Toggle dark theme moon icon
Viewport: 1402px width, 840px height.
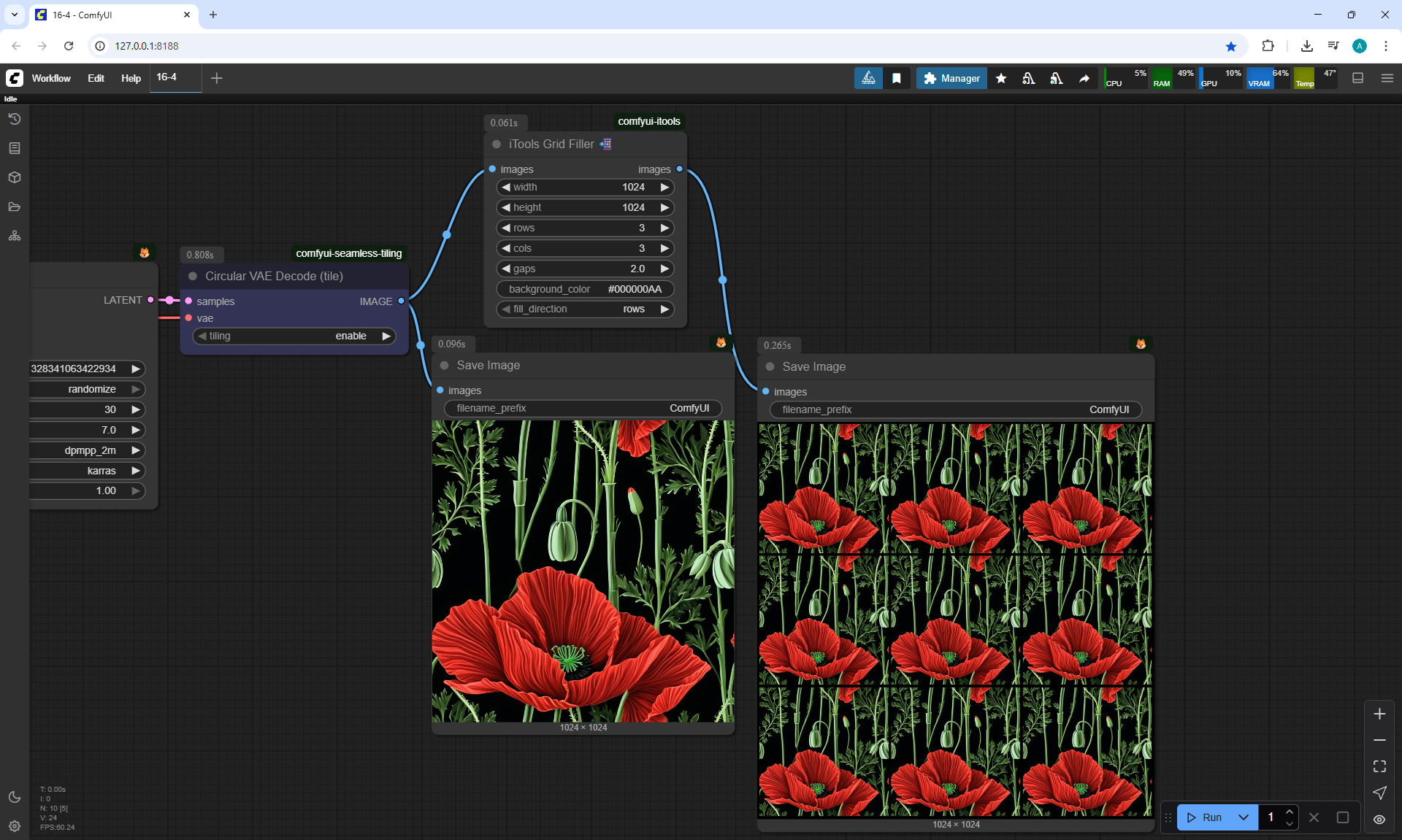tap(15, 797)
